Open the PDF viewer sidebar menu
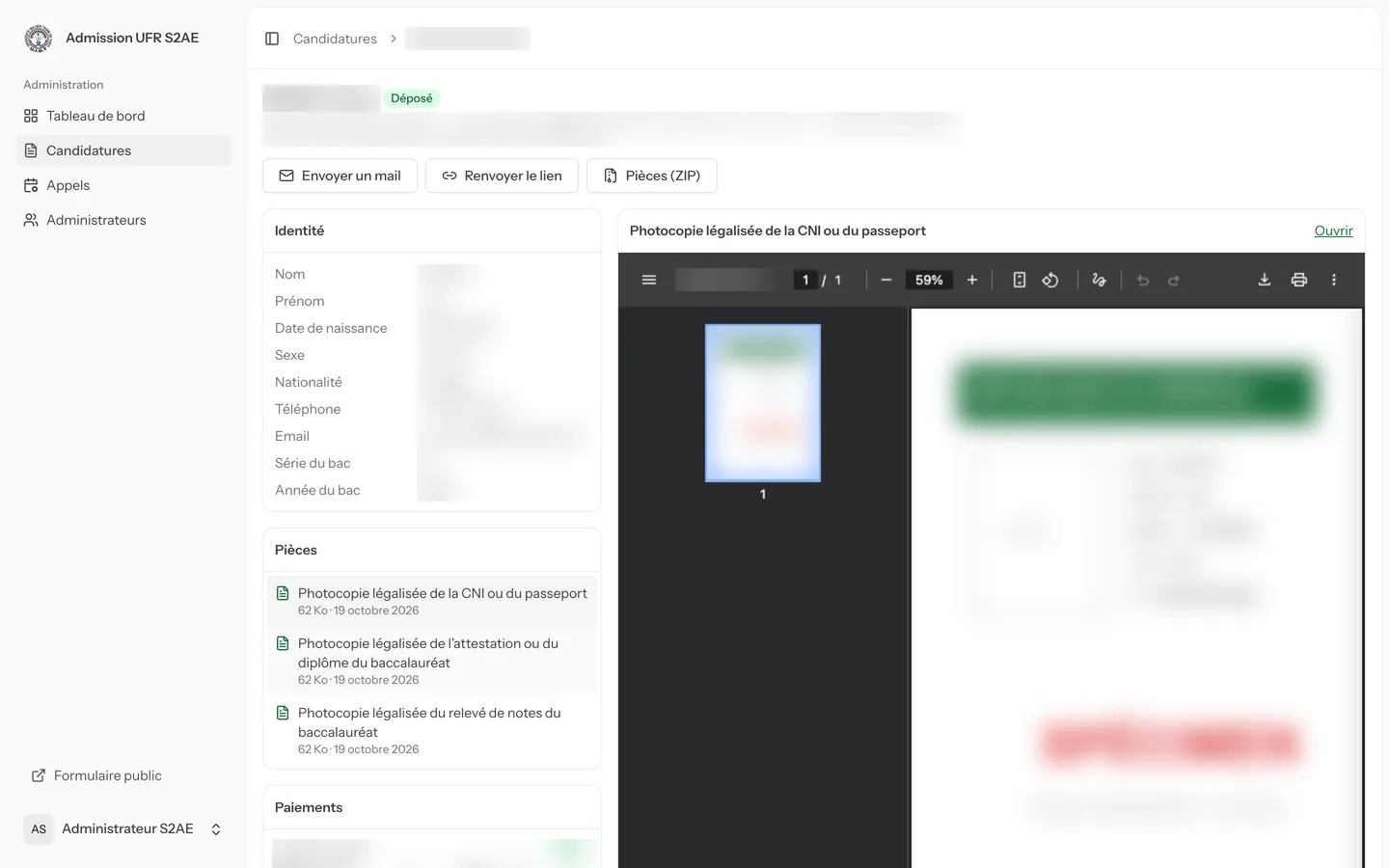This screenshot has width=1389, height=868. pyautogui.click(x=649, y=280)
